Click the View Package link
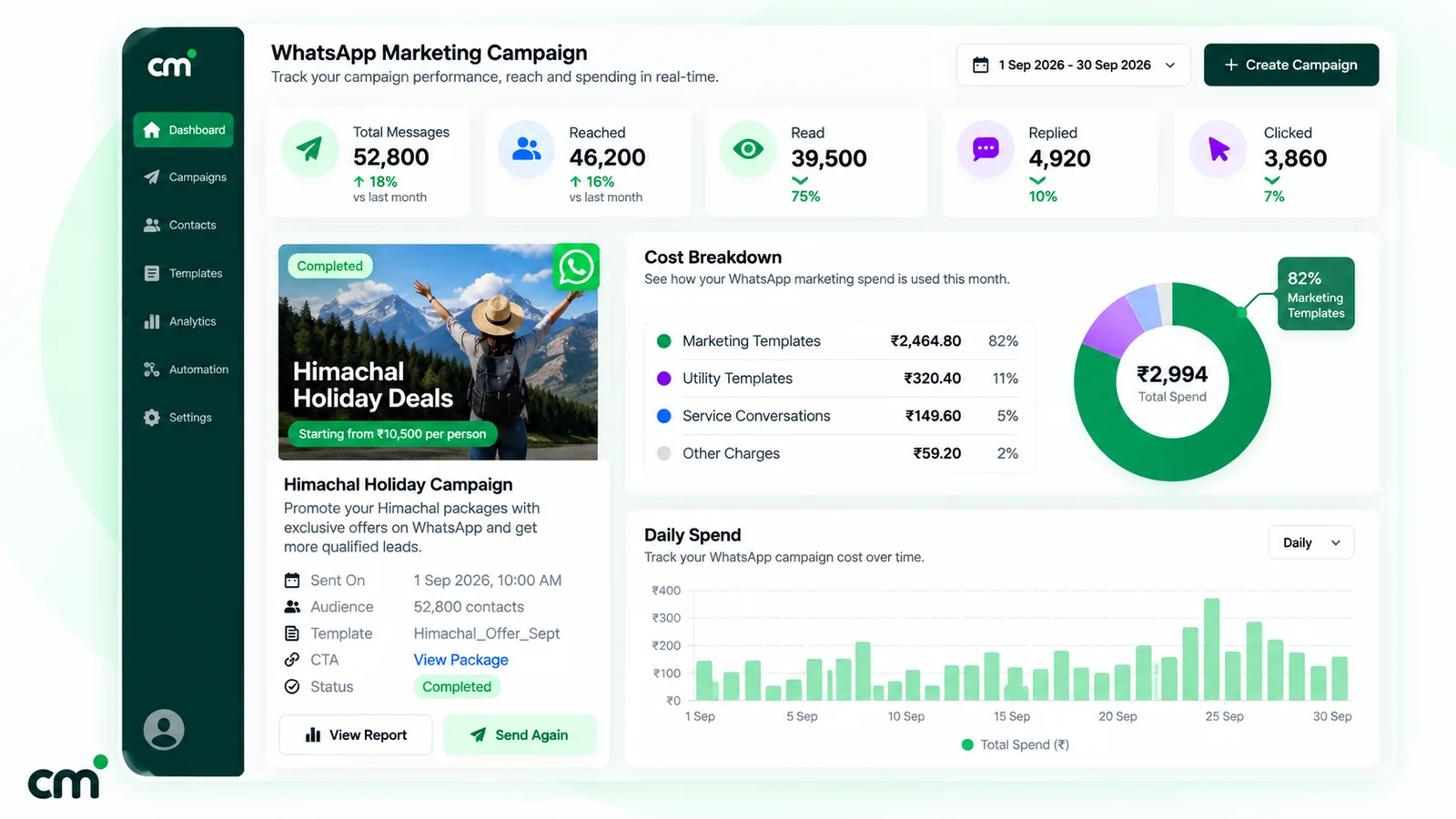The height and width of the screenshot is (819, 1456). (x=460, y=660)
